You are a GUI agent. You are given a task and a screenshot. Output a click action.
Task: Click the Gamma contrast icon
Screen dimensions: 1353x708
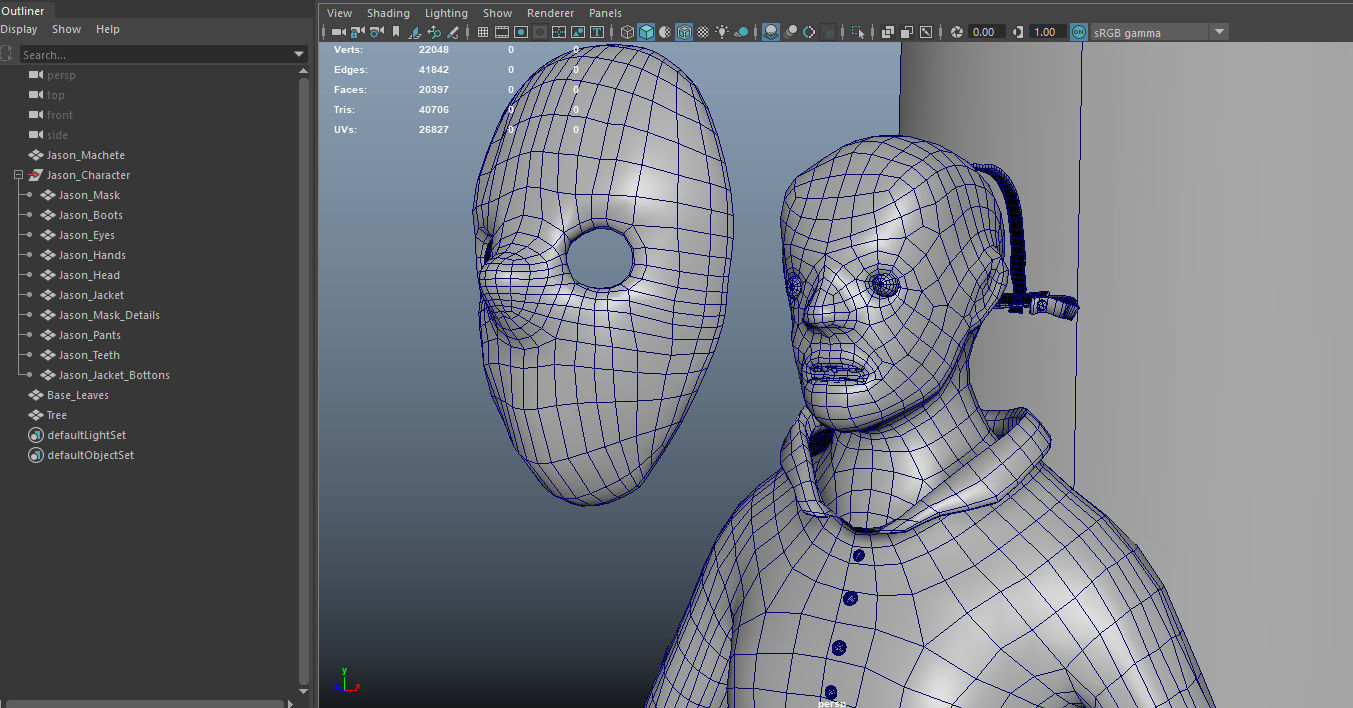click(1018, 32)
